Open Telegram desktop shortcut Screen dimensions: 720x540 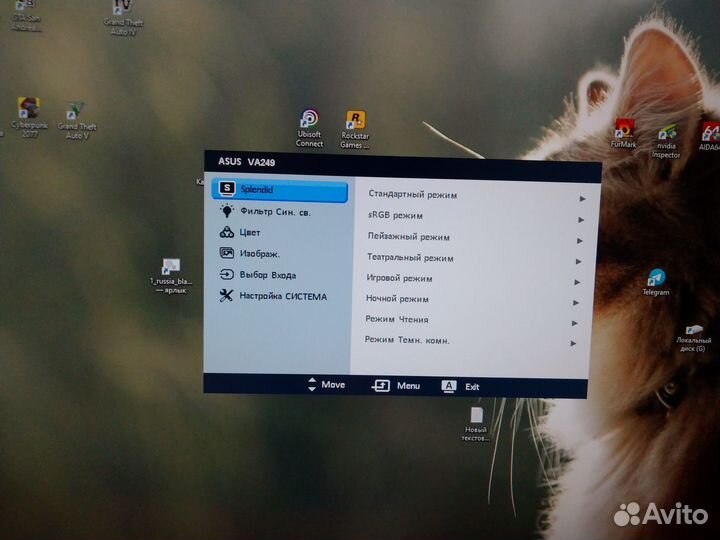(x=656, y=282)
